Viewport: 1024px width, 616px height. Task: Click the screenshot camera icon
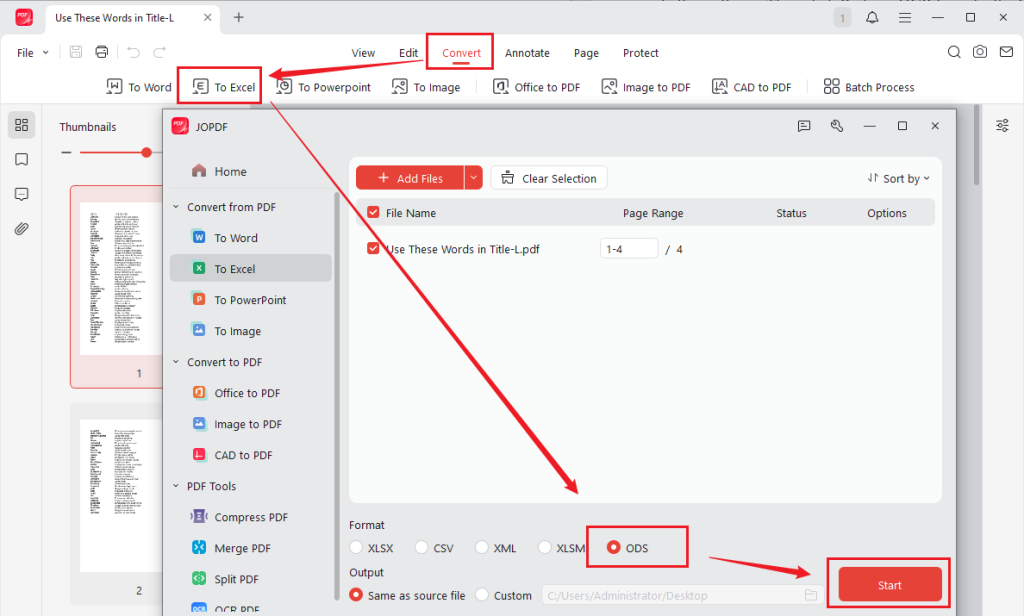tap(980, 52)
